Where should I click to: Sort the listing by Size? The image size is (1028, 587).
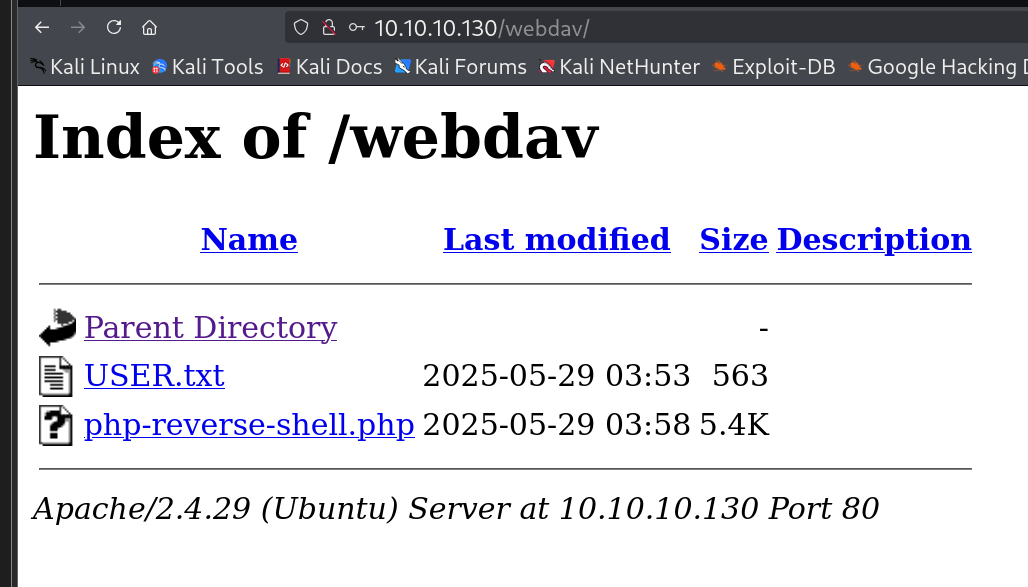point(733,240)
